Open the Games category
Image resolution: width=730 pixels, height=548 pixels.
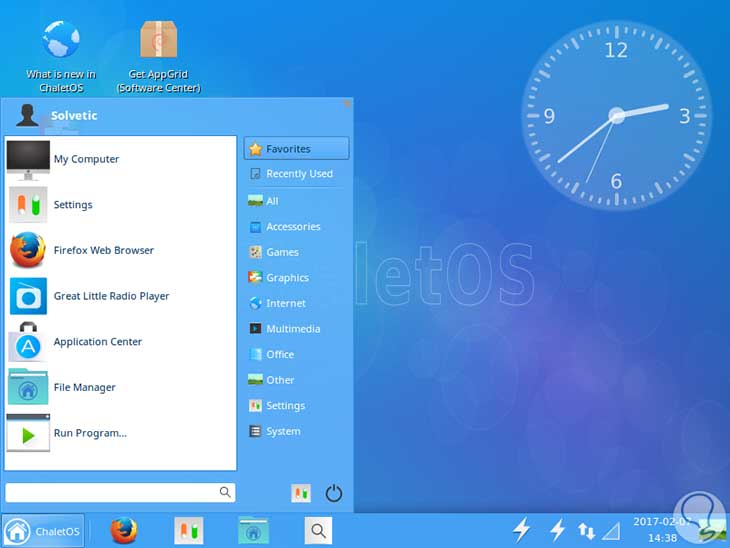(x=297, y=252)
